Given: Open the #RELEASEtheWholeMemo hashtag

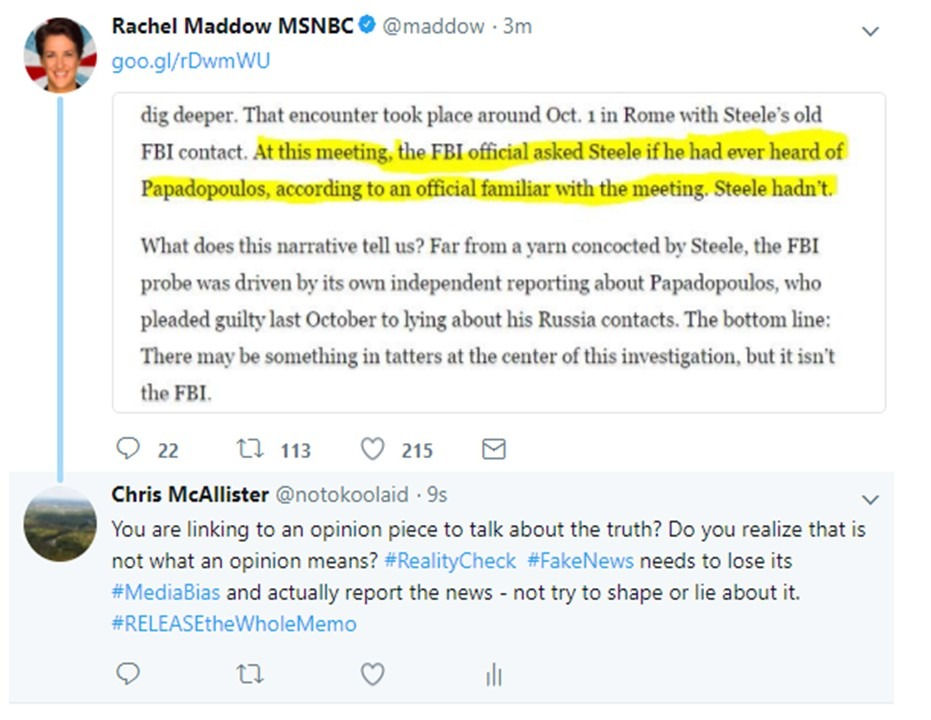Looking at the screenshot, I should point(234,624).
